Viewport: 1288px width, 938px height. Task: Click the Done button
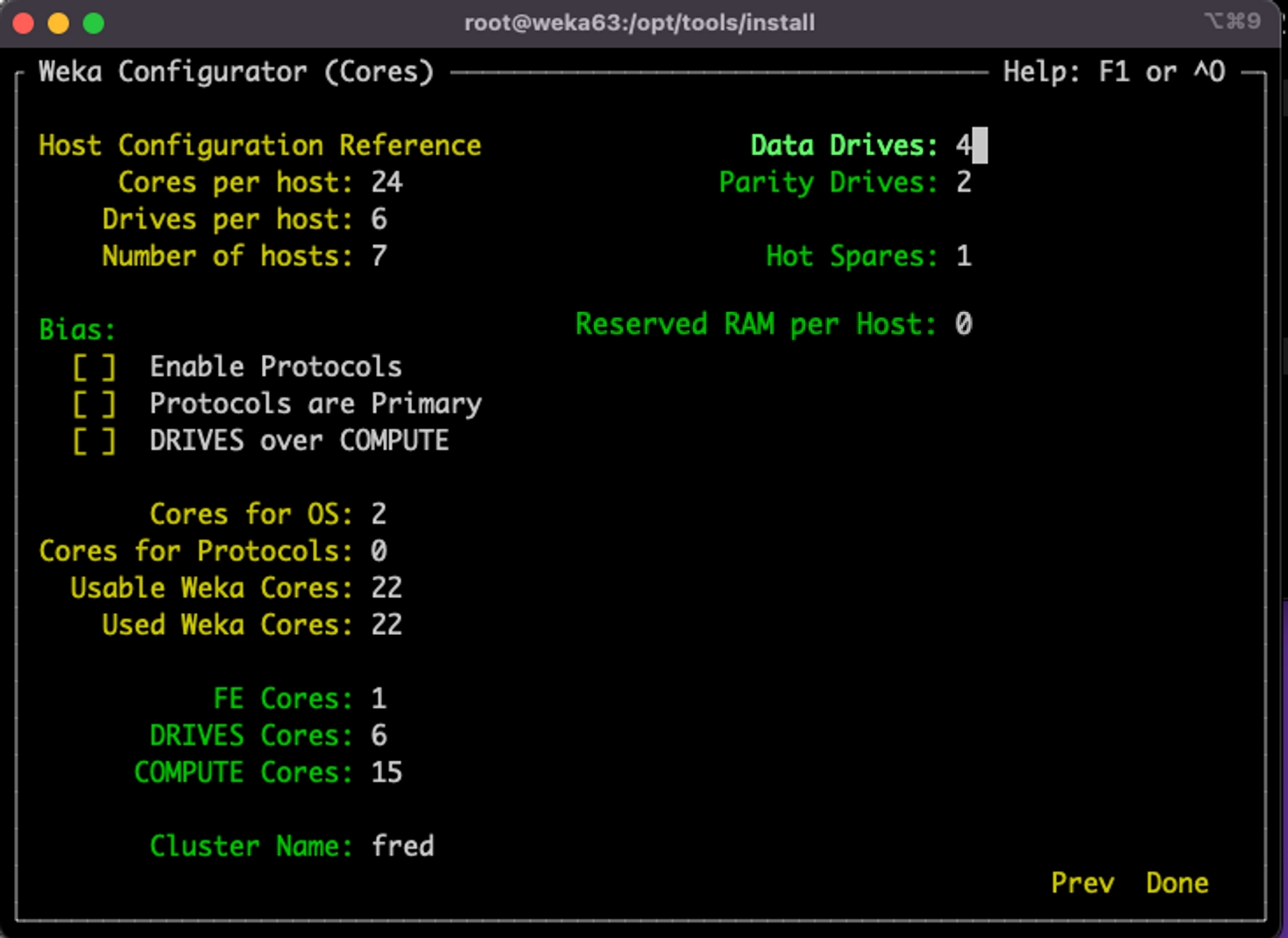(x=1177, y=883)
